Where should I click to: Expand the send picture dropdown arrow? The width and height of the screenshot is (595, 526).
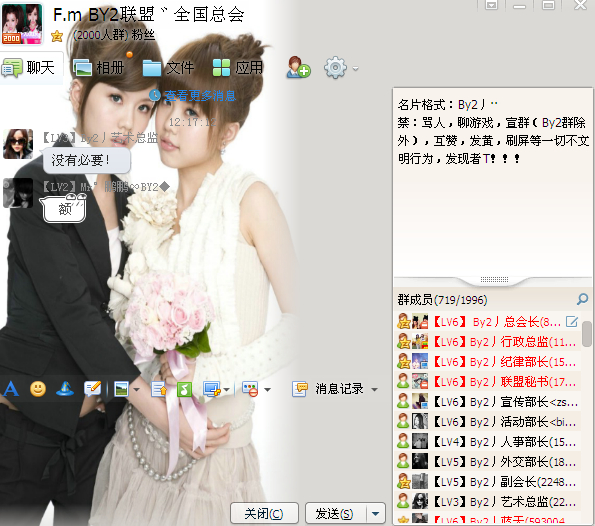tap(137, 389)
